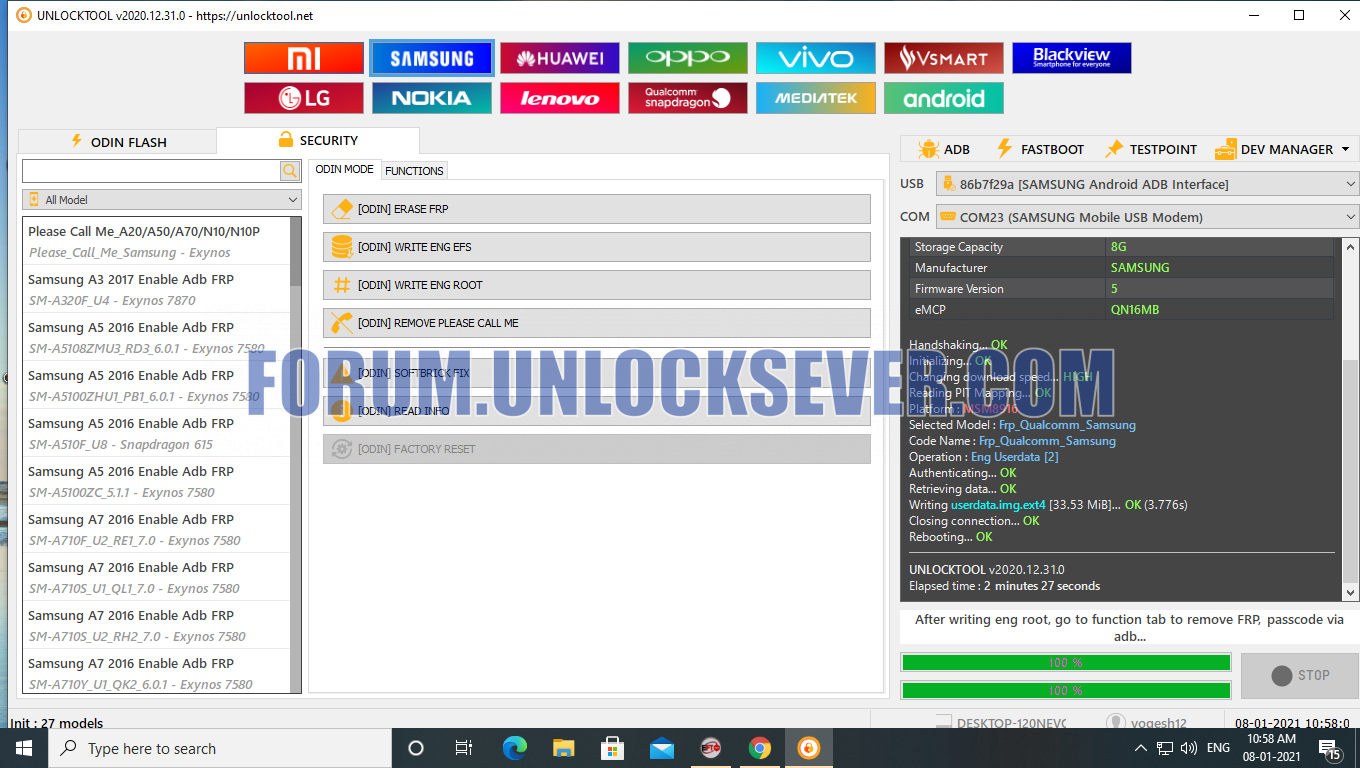Screen dimensions: 1360x768
Task: Show hidden system tray icons
Action: pos(1140,748)
